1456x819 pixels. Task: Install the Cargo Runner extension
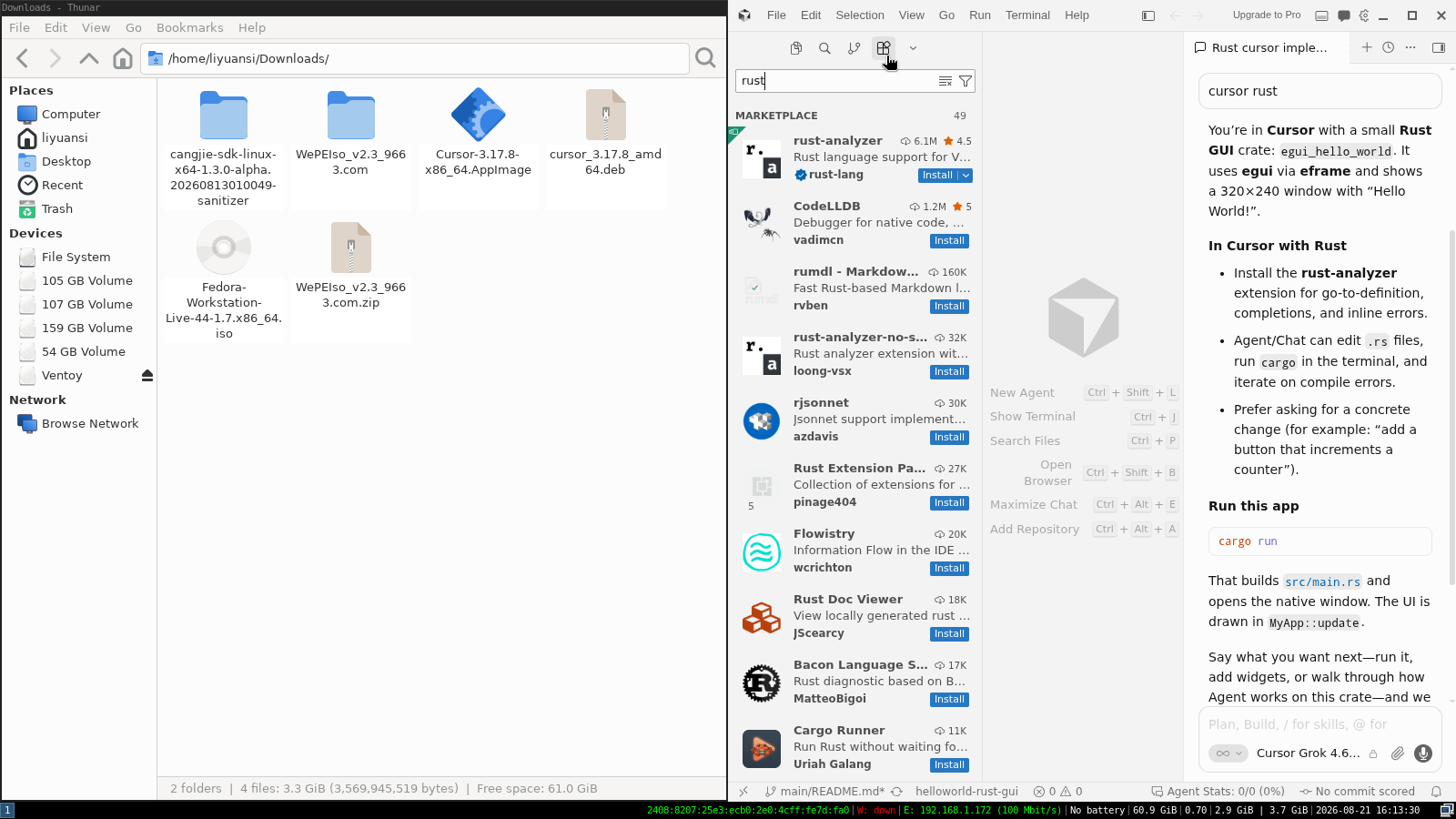click(949, 765)
